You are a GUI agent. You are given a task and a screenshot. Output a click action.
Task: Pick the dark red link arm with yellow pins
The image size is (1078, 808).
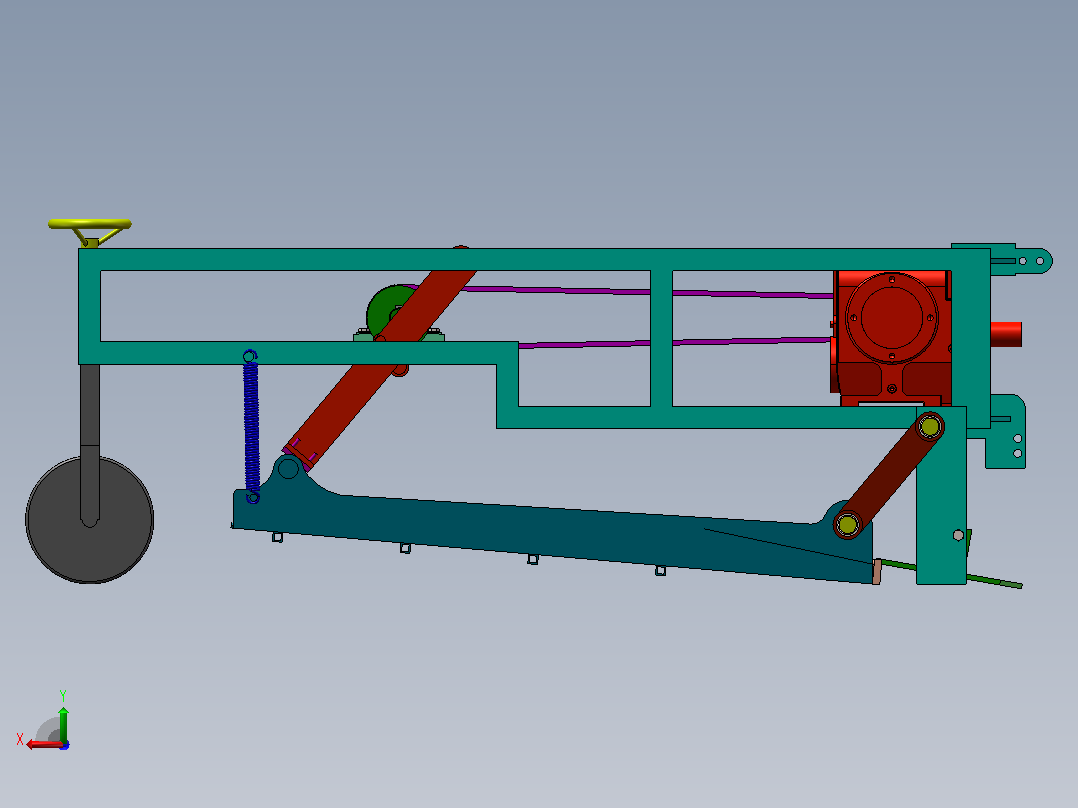tap(889, 476)
